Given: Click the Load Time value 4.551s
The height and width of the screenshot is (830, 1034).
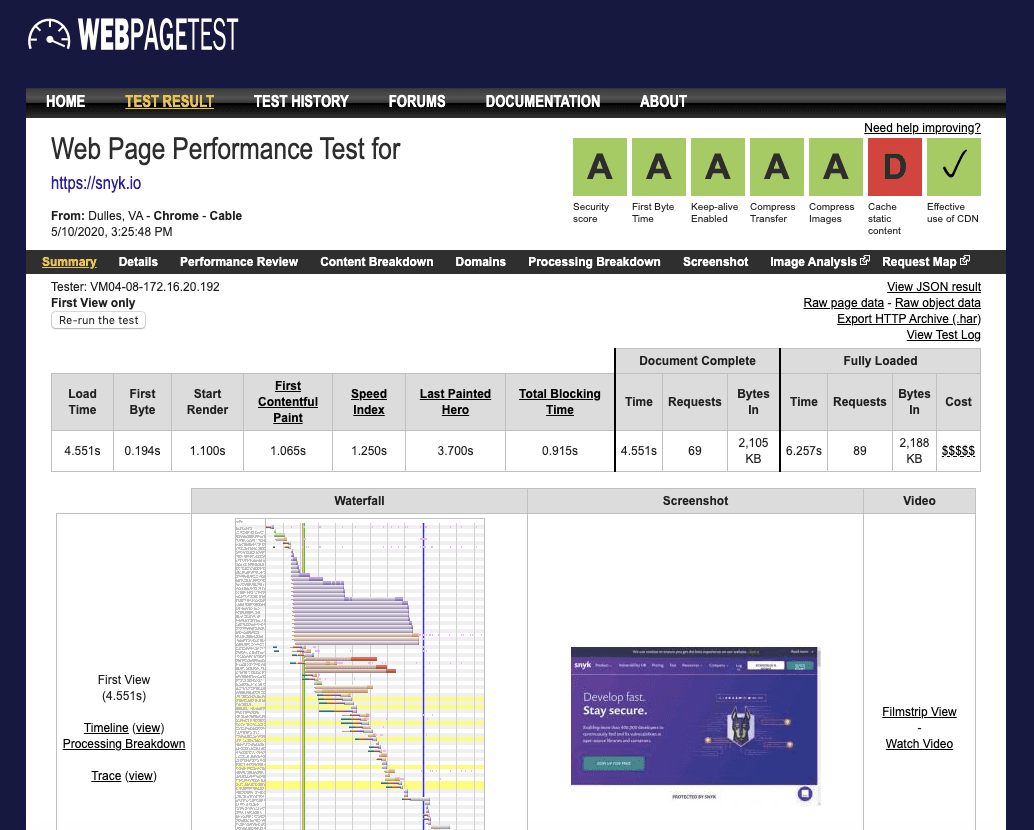Looking at the screenshot, I should click(82, 451).
